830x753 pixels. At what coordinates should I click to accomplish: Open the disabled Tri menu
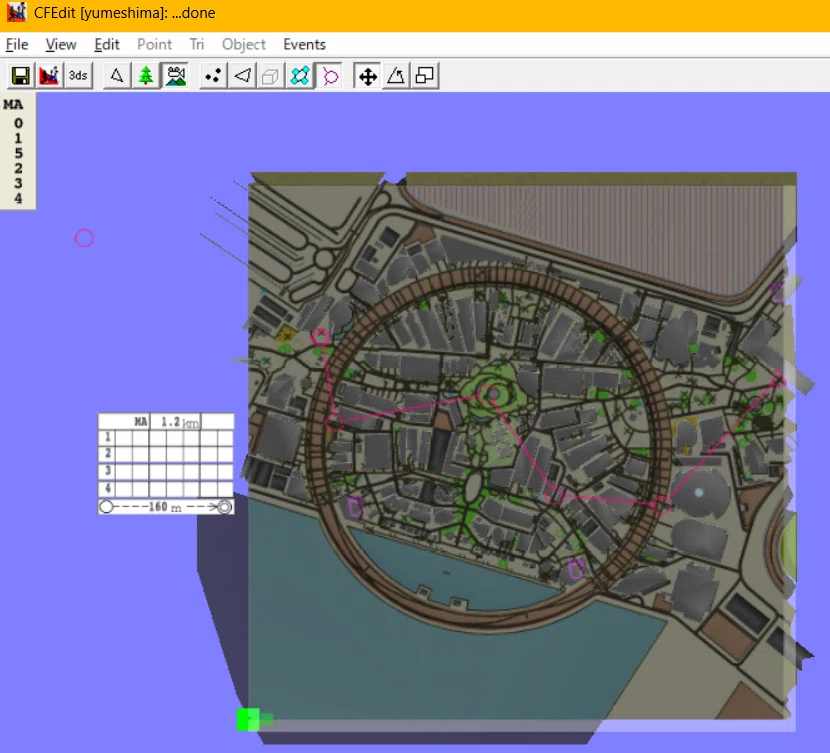(197, 44)
